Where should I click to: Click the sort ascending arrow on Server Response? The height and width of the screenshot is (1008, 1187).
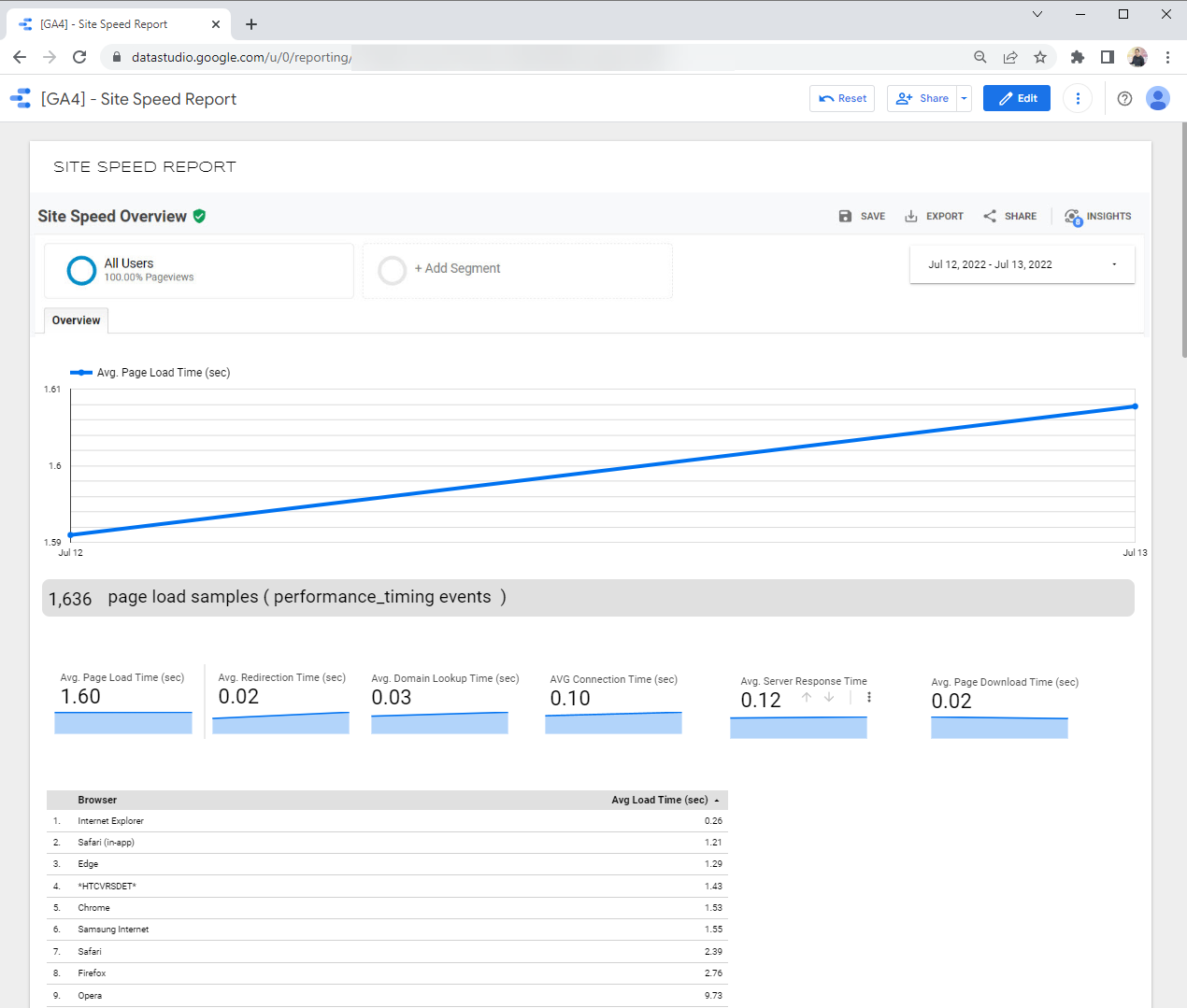[x=807, y=698]
